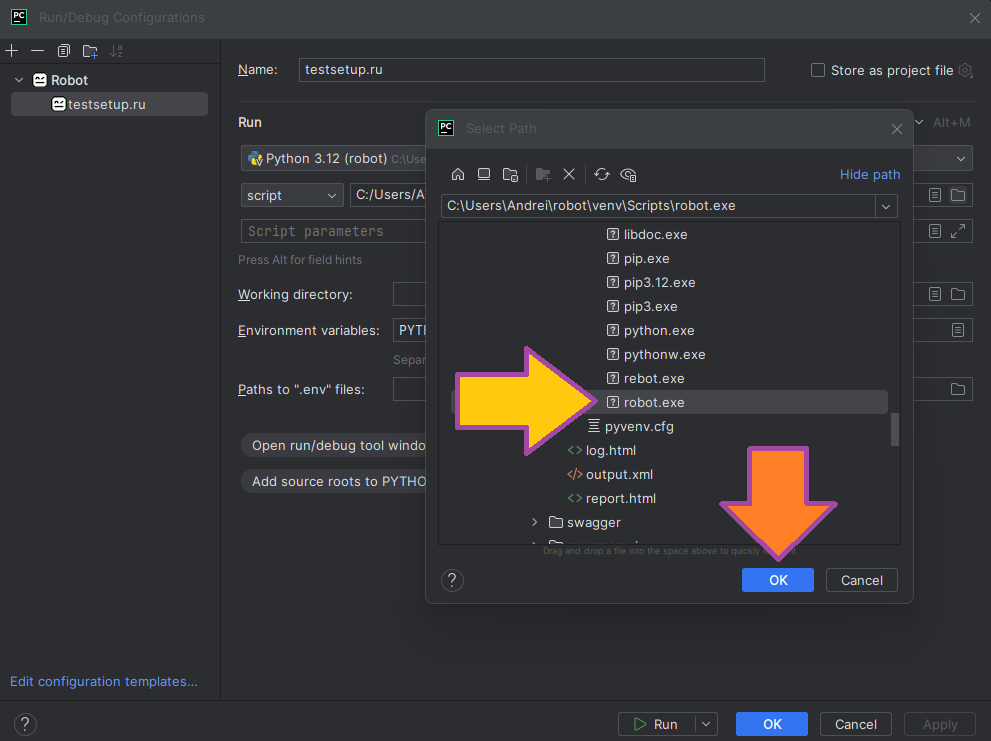Select robot.exe in the file tree
991x741 pixels.
(654, 403)
